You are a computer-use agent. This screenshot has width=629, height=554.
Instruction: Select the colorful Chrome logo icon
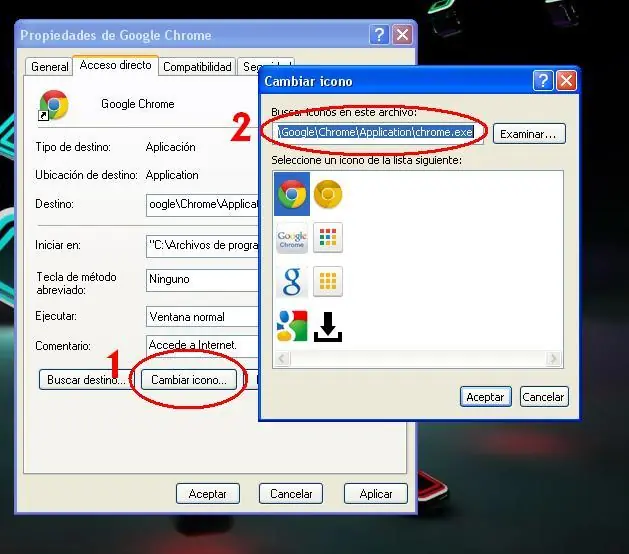[292, 194]
